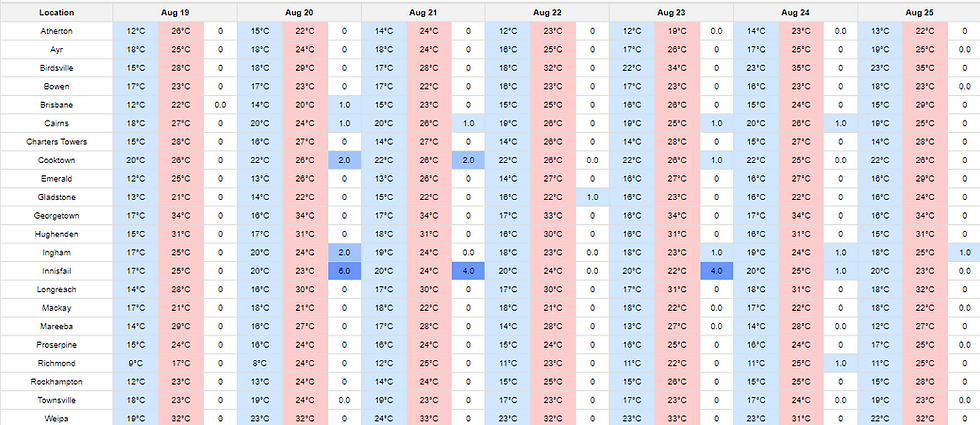The width and height of the screenshot is (980, 425).
Task: Select the Aug 25 column header
Action: pyautogui.click(x=918, y=13)
